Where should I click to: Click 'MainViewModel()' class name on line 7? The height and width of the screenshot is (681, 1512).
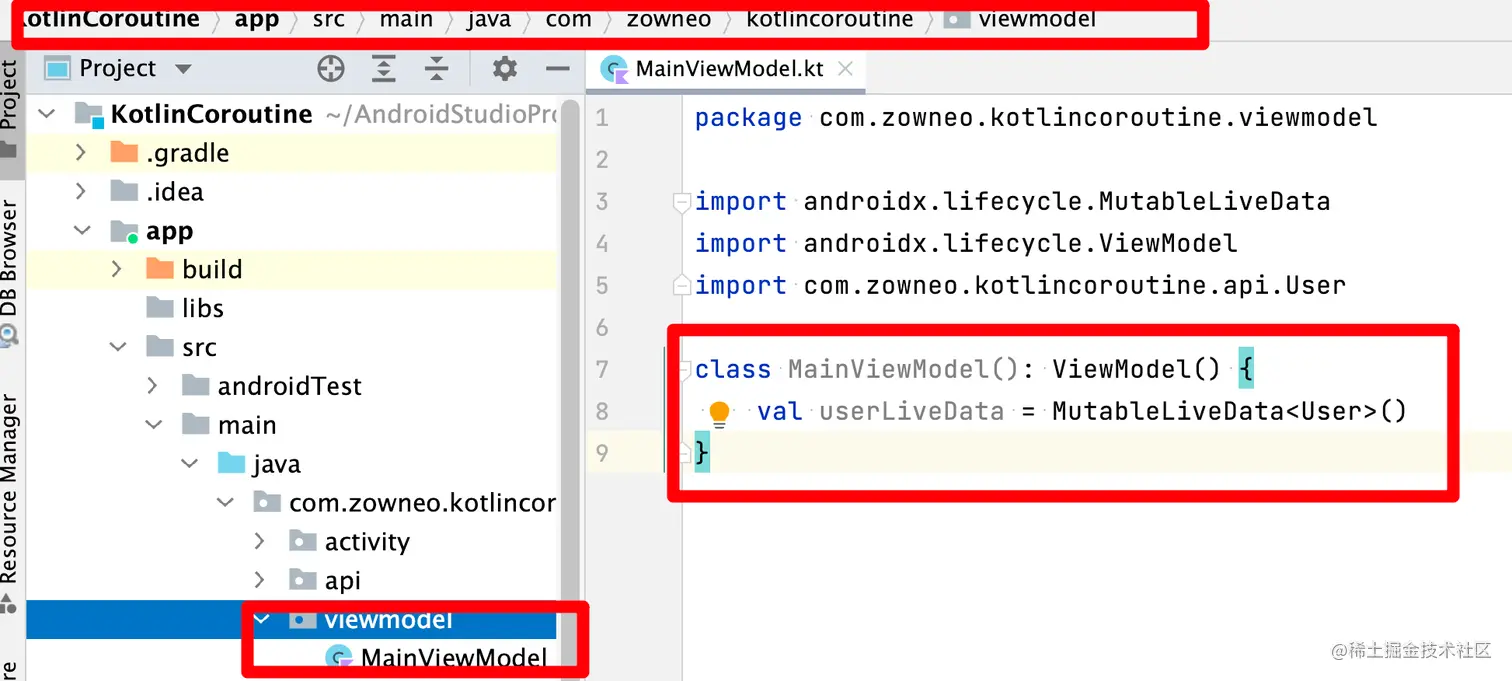coord(904,369)
